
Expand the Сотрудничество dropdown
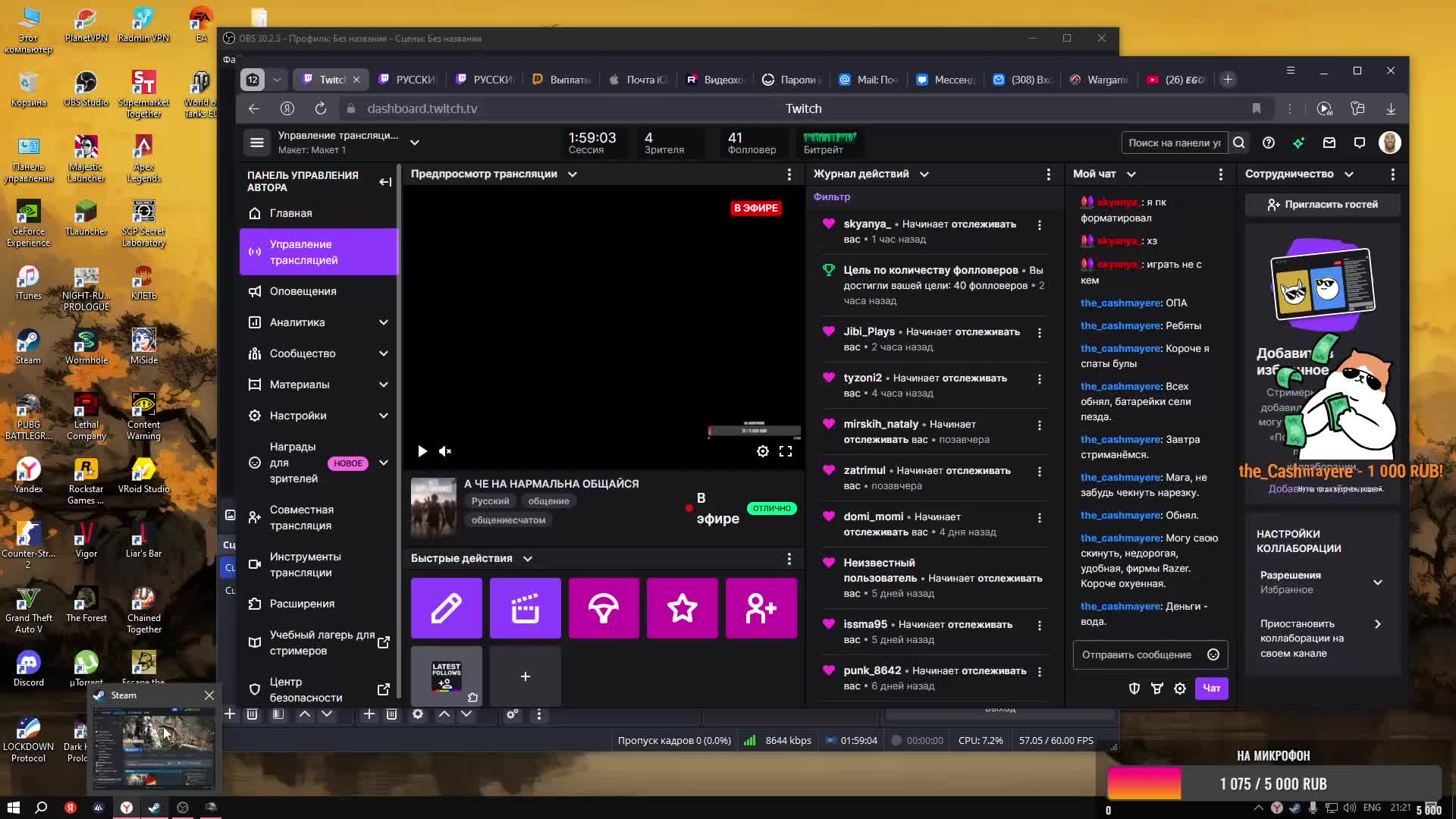point(1349,174)
